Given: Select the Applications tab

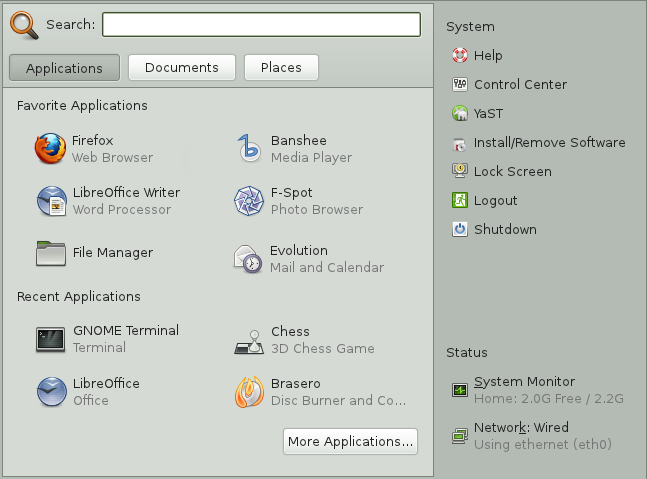Looking at the screenshot, I should point(64,68).
